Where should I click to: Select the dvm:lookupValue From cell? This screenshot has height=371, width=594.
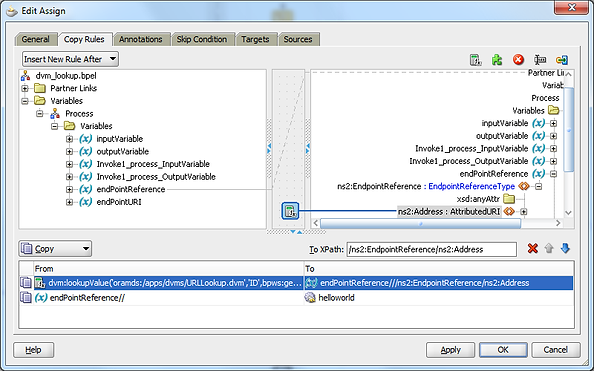coord(169,283)
